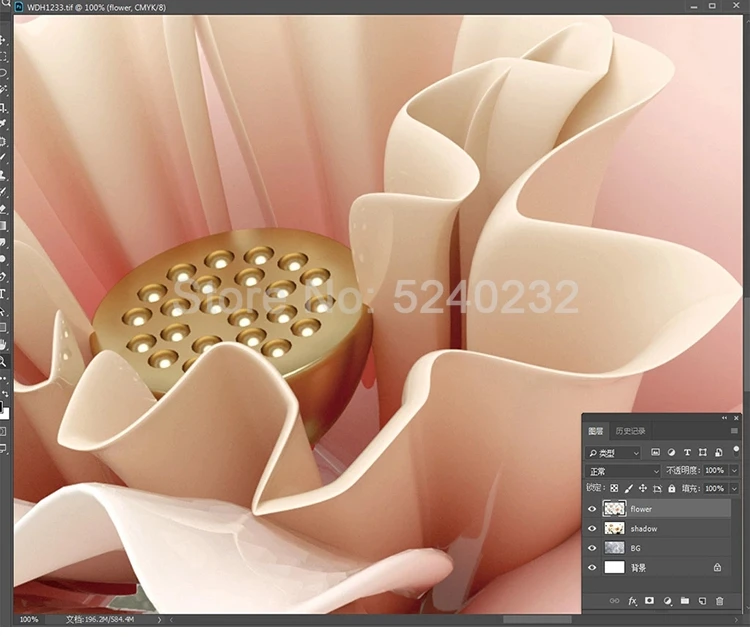750x637 pixels.
Task: Hide the flower layer using eye icon
Action: click(x=592, y=509)
